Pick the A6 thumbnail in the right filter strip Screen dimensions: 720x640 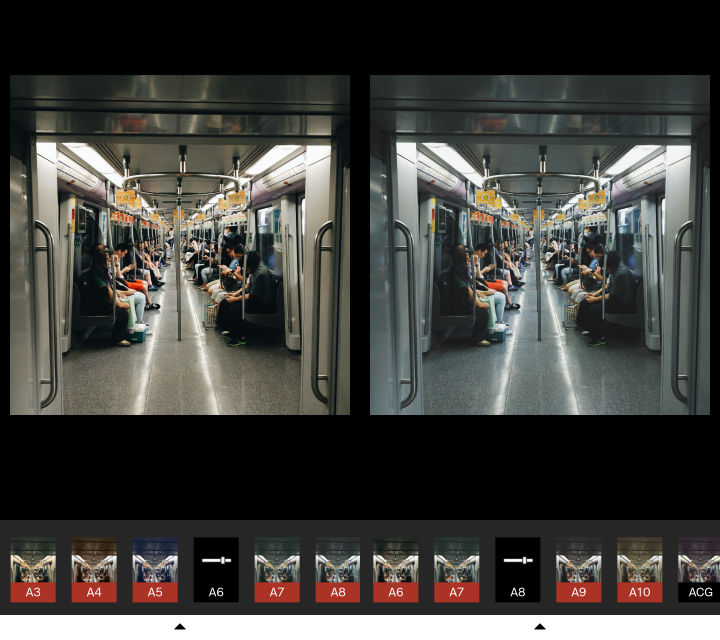396,569
